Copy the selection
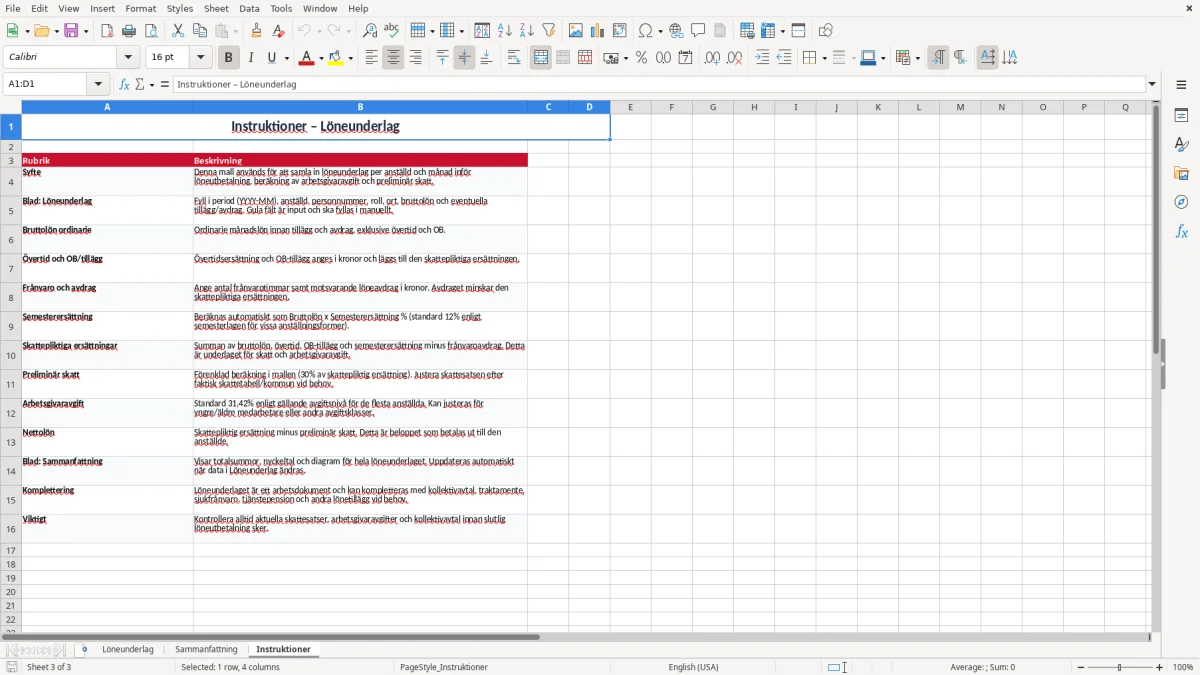This screenshot has width=1200, height=675. click(x=198, y=31)
